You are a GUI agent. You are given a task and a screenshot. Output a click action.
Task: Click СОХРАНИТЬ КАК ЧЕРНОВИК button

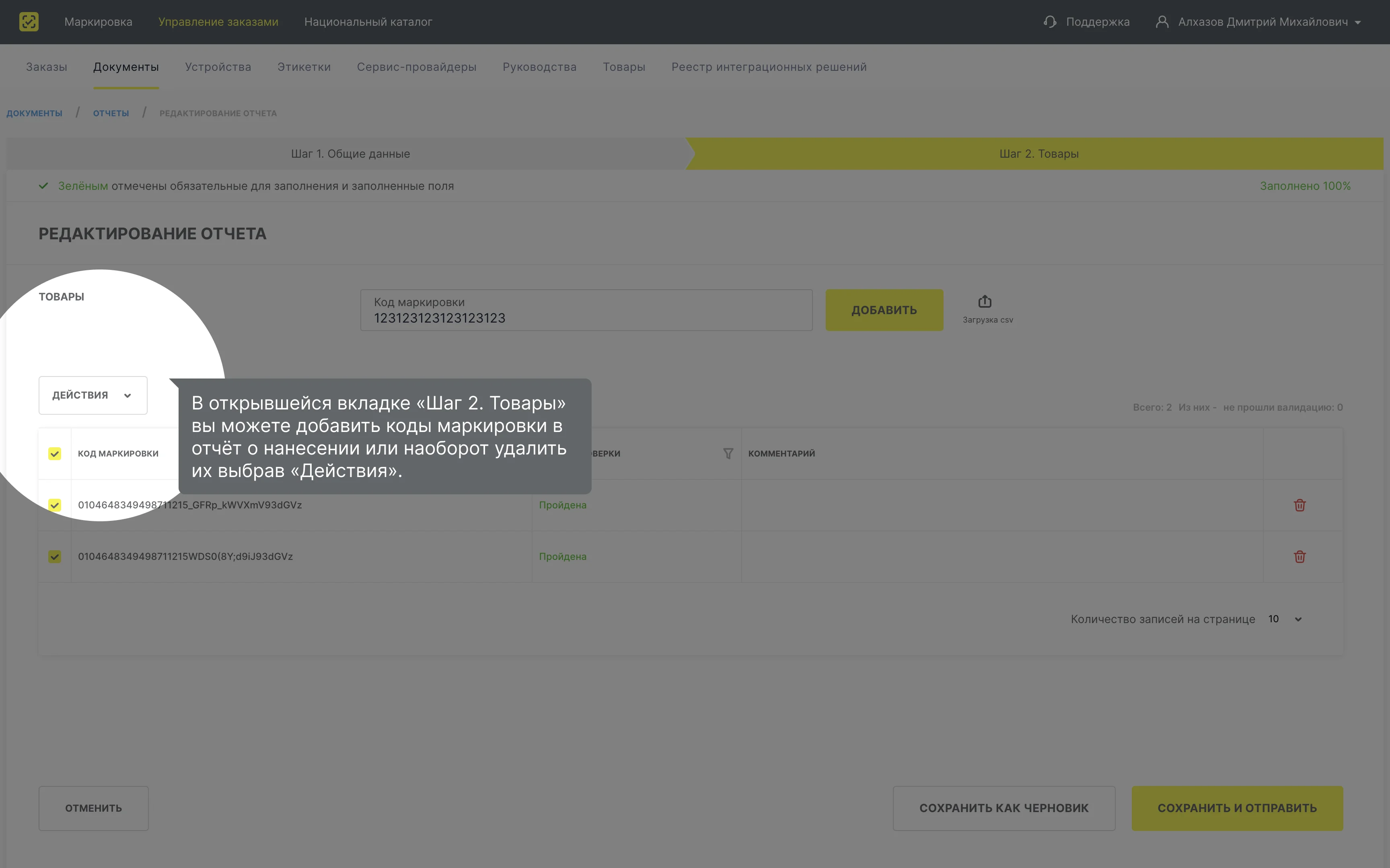pos(1004,808)
